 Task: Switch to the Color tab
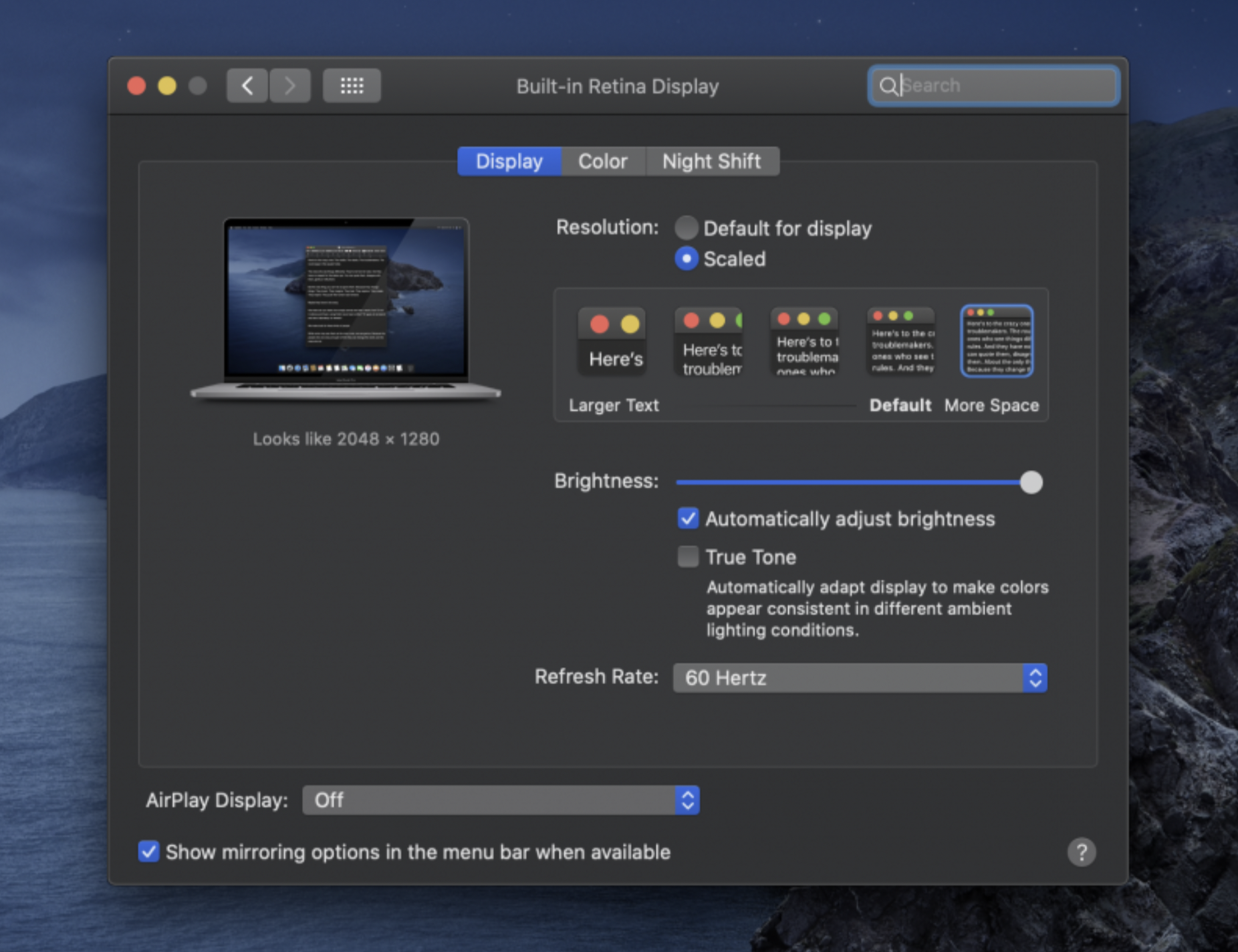603,161
